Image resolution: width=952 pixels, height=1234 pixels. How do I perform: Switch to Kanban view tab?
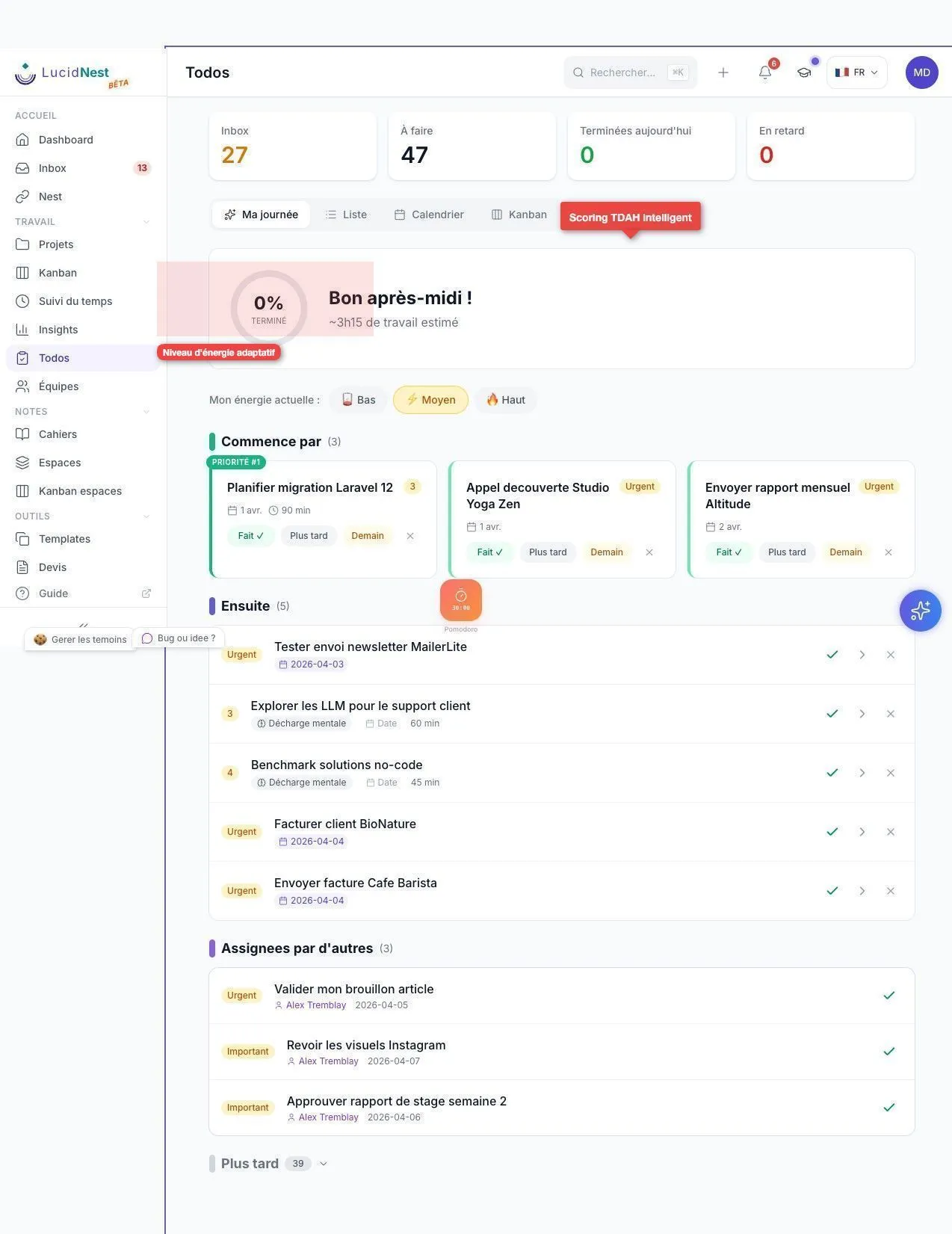[519, 215]
